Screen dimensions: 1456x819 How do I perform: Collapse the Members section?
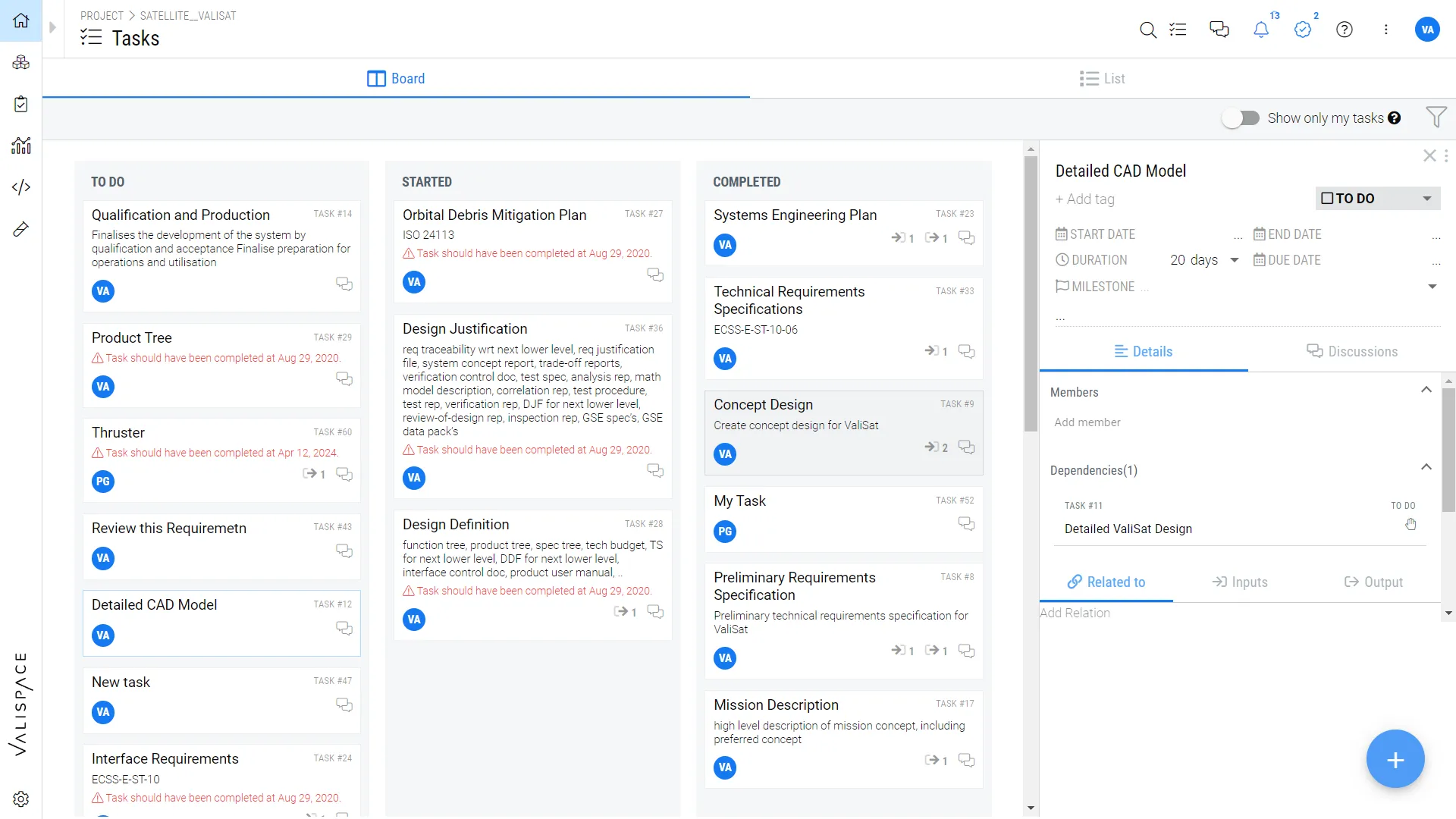point(1426,390)
